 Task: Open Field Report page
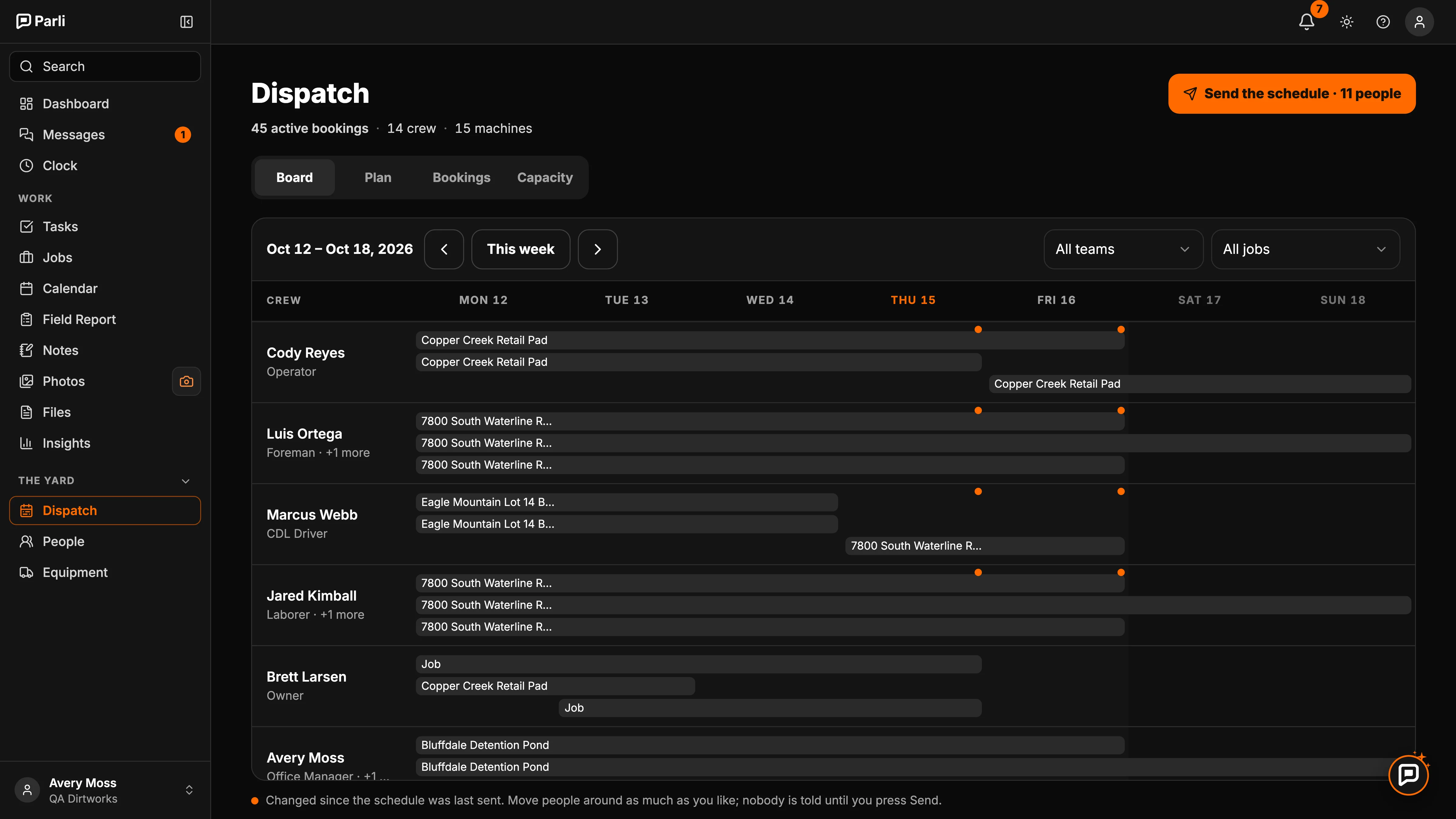point(105,319)
